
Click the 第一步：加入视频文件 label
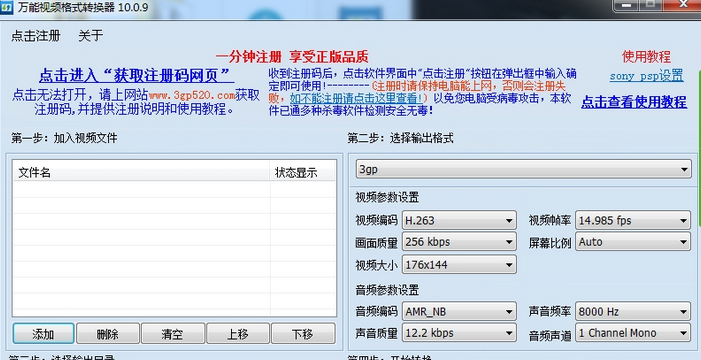[x=64, y=138]
